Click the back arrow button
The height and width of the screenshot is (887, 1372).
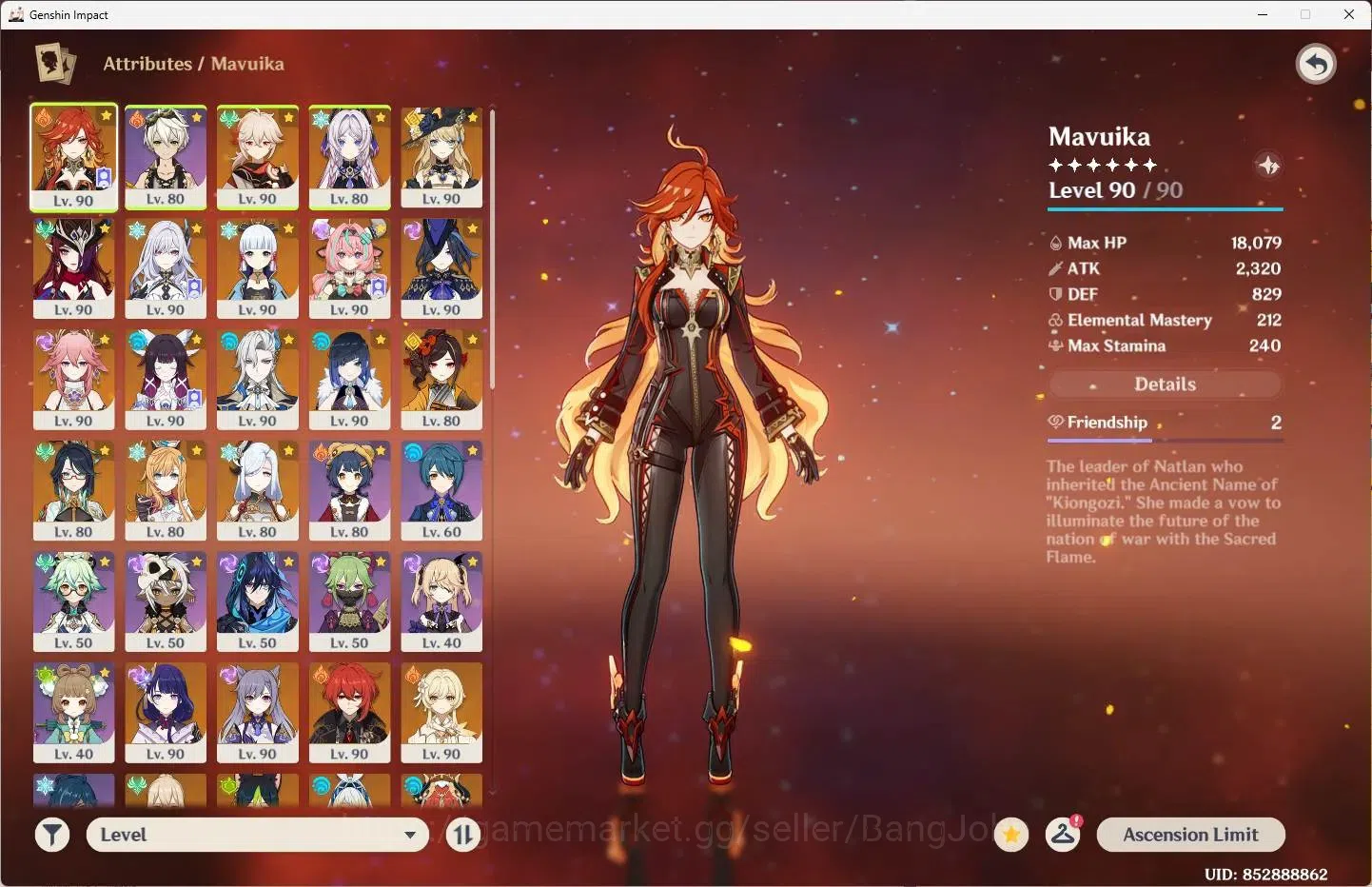point(1316,65)
